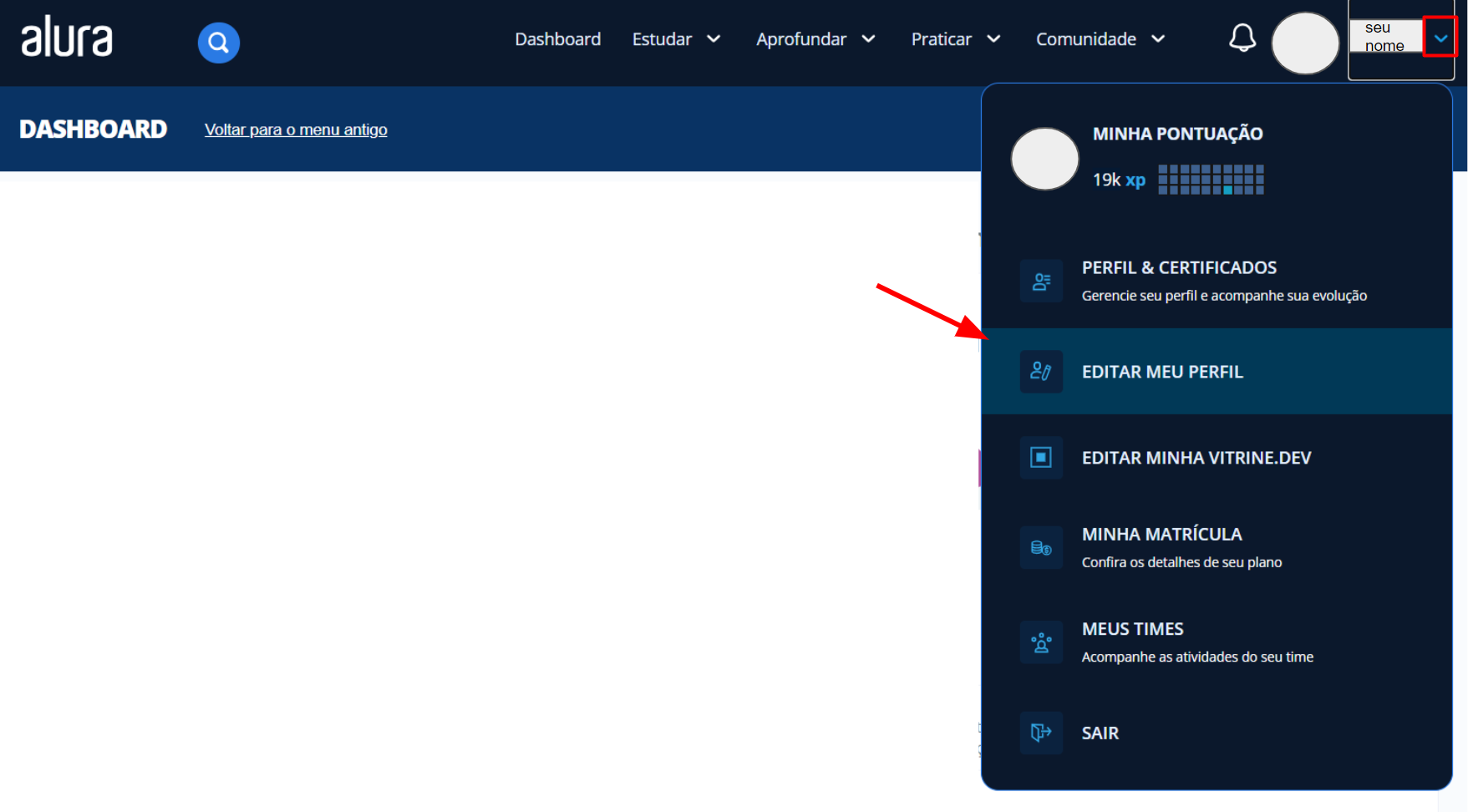Image resolution: width=1468 pixels, height=812 pixels.
Task: Click the Alura logo
Action: point(66,38)
